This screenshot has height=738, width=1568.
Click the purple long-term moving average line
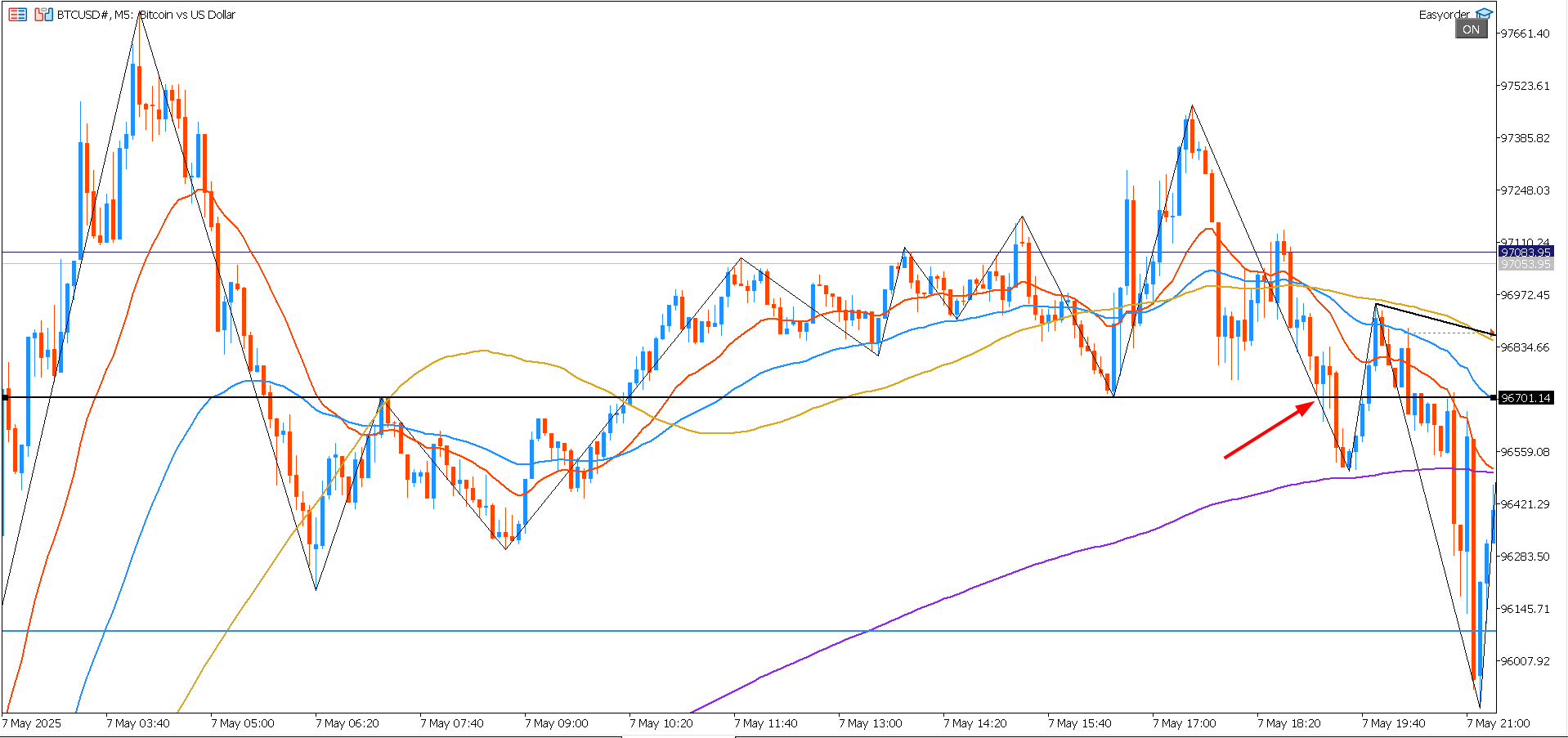(x=981, y=583)
